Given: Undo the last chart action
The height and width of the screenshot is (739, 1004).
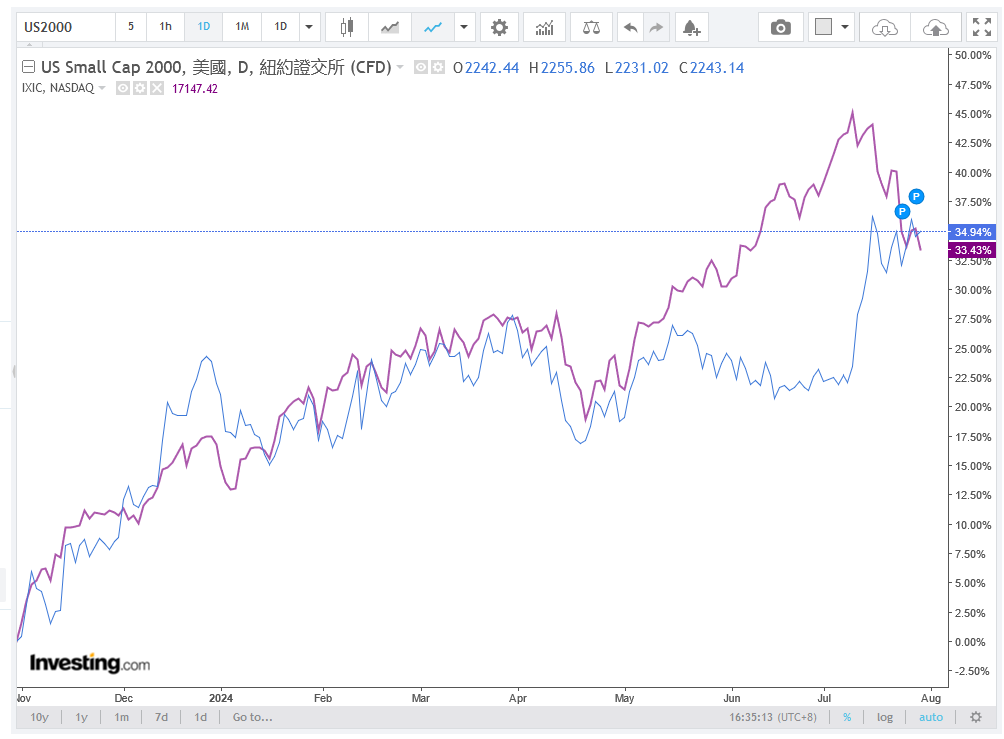Looking at the screenshot, I should click(630, 27).
